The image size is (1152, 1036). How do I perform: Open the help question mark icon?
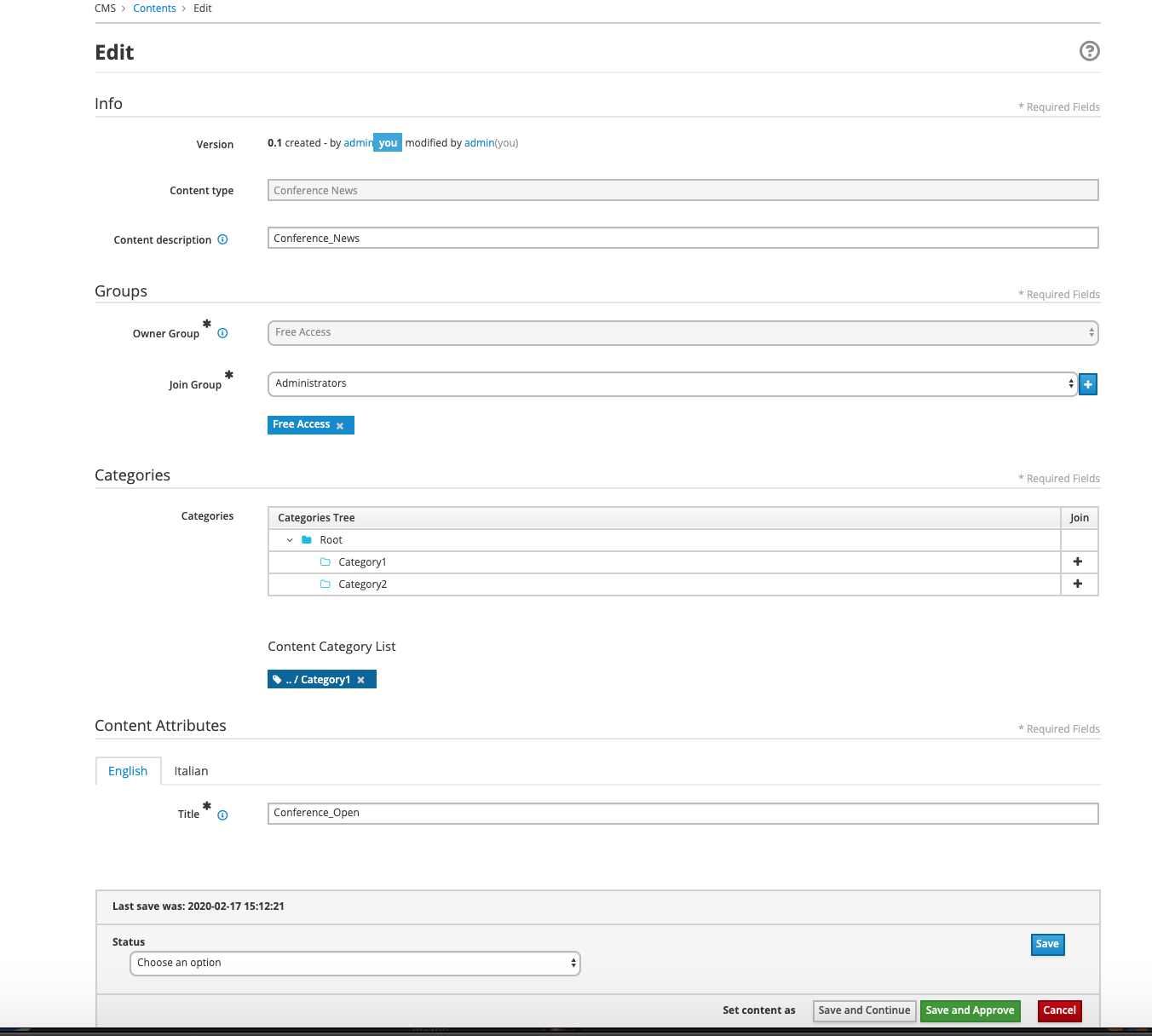[1089, 51]
